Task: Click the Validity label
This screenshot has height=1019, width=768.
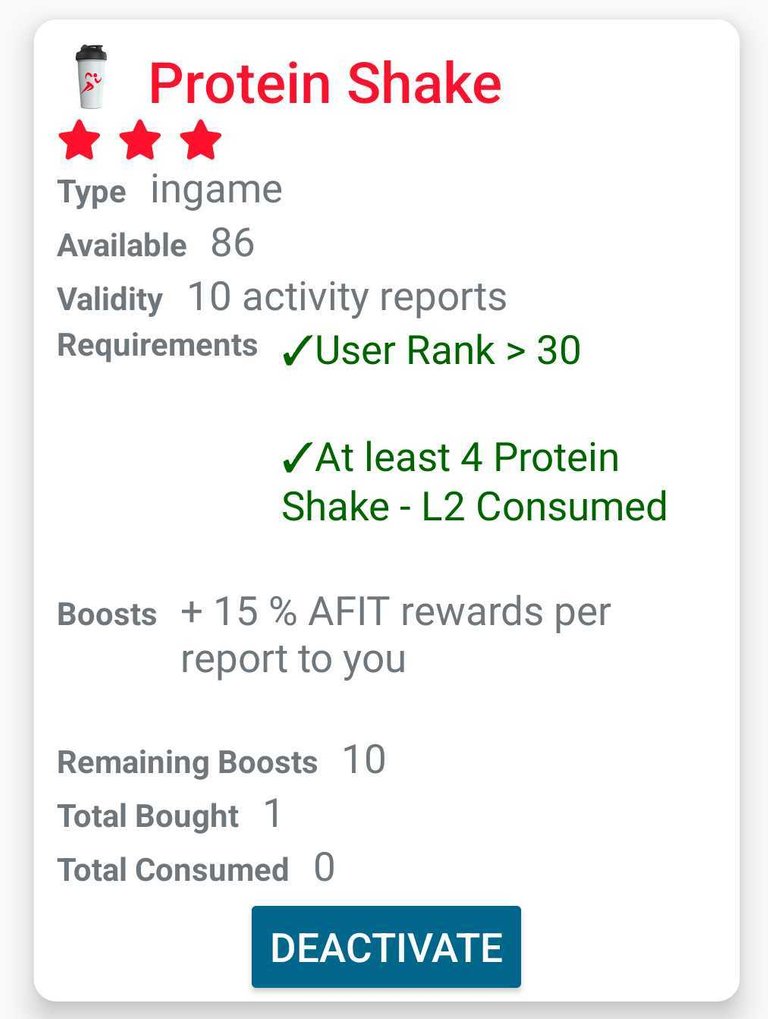Action: pyautogui.click(x=110, y=300)
